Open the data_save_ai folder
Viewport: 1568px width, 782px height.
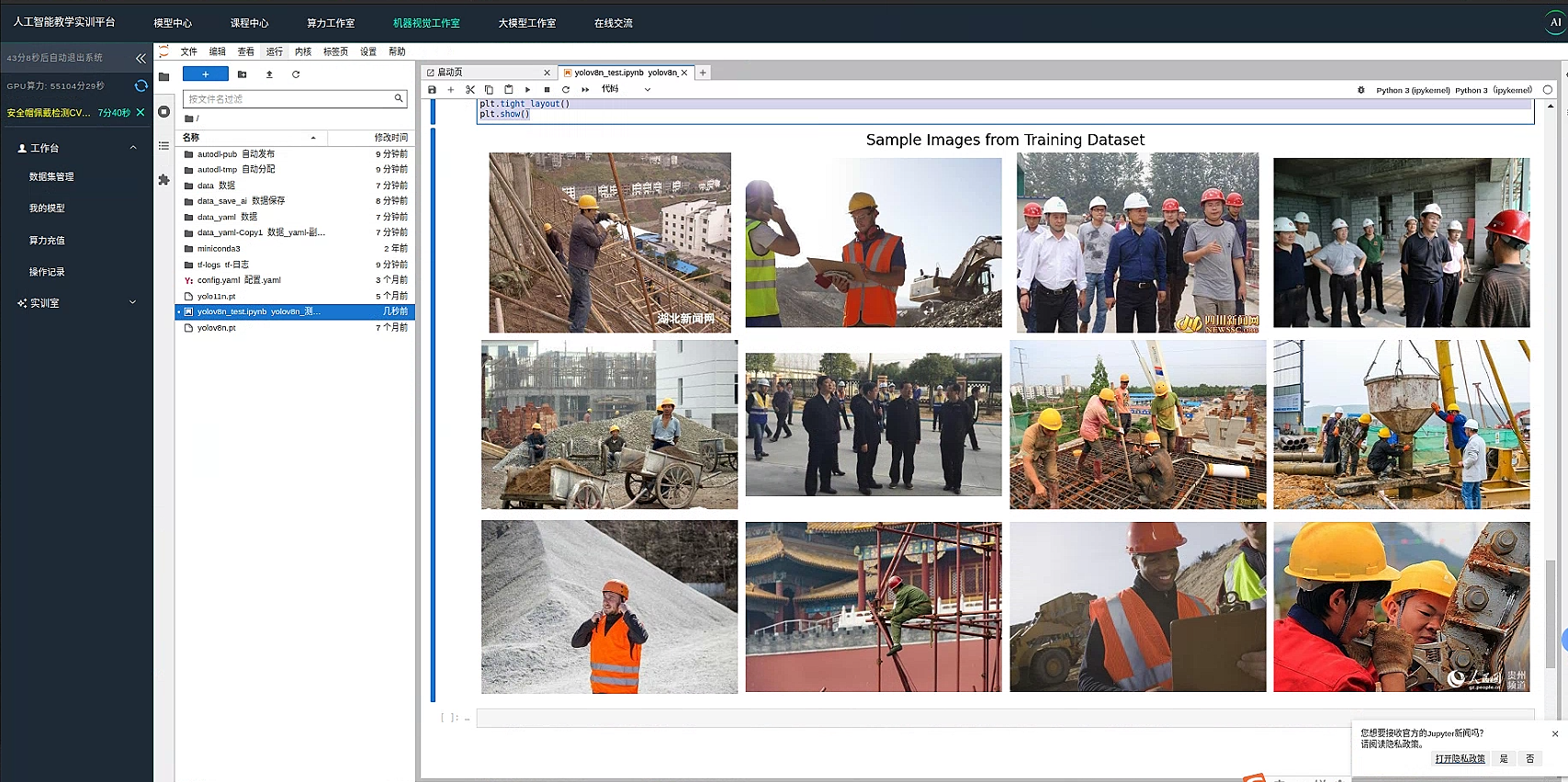pos(295,201)
